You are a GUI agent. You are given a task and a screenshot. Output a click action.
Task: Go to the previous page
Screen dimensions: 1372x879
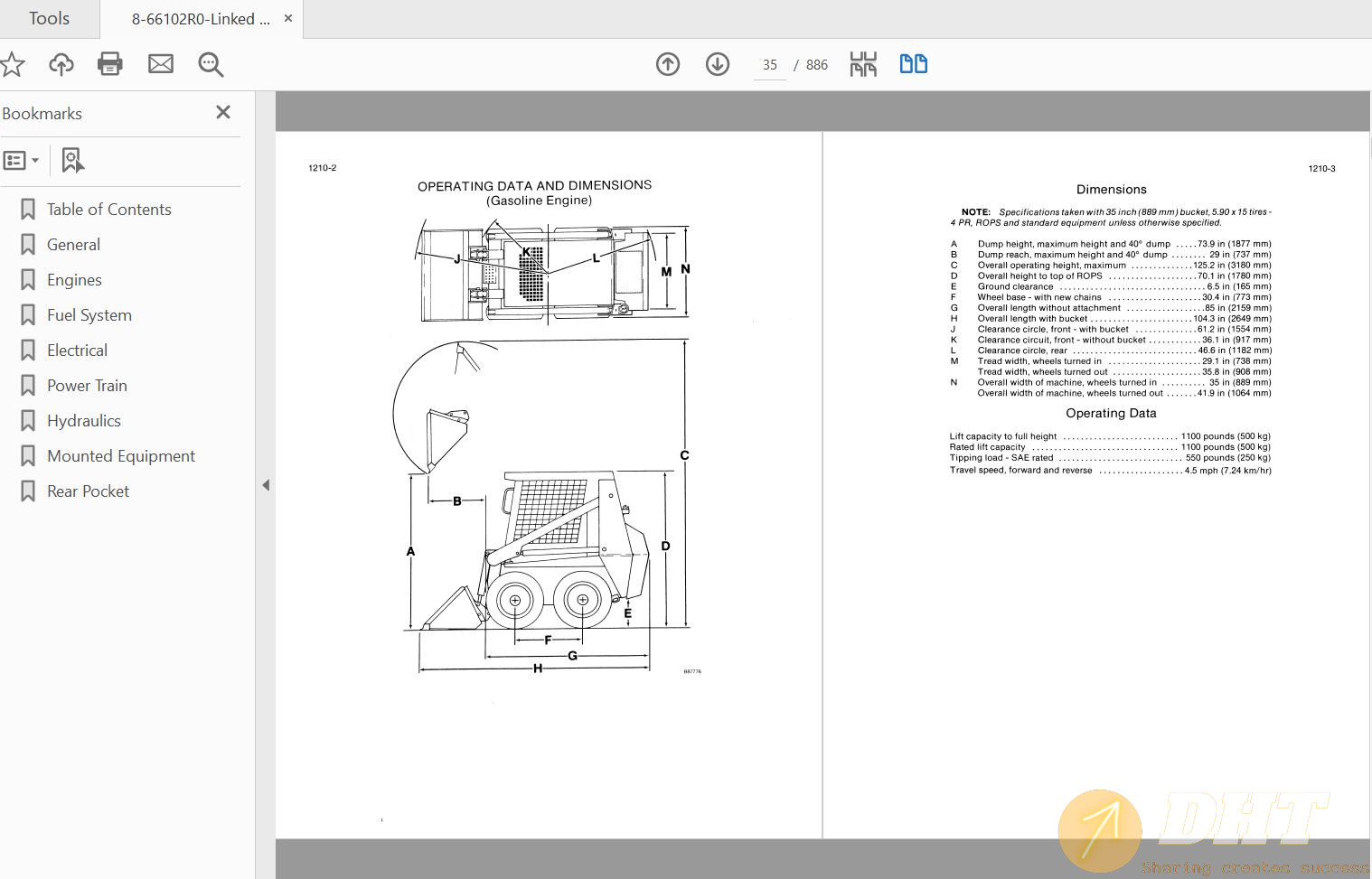point(667,64)
